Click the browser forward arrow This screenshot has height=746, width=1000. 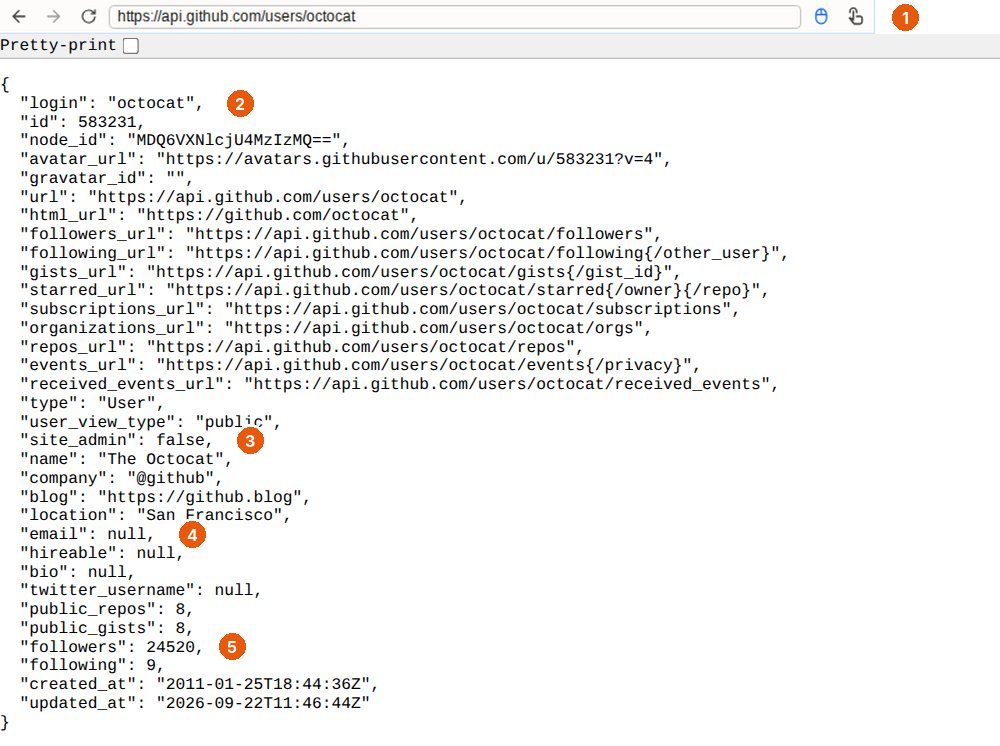pos(54,17)
